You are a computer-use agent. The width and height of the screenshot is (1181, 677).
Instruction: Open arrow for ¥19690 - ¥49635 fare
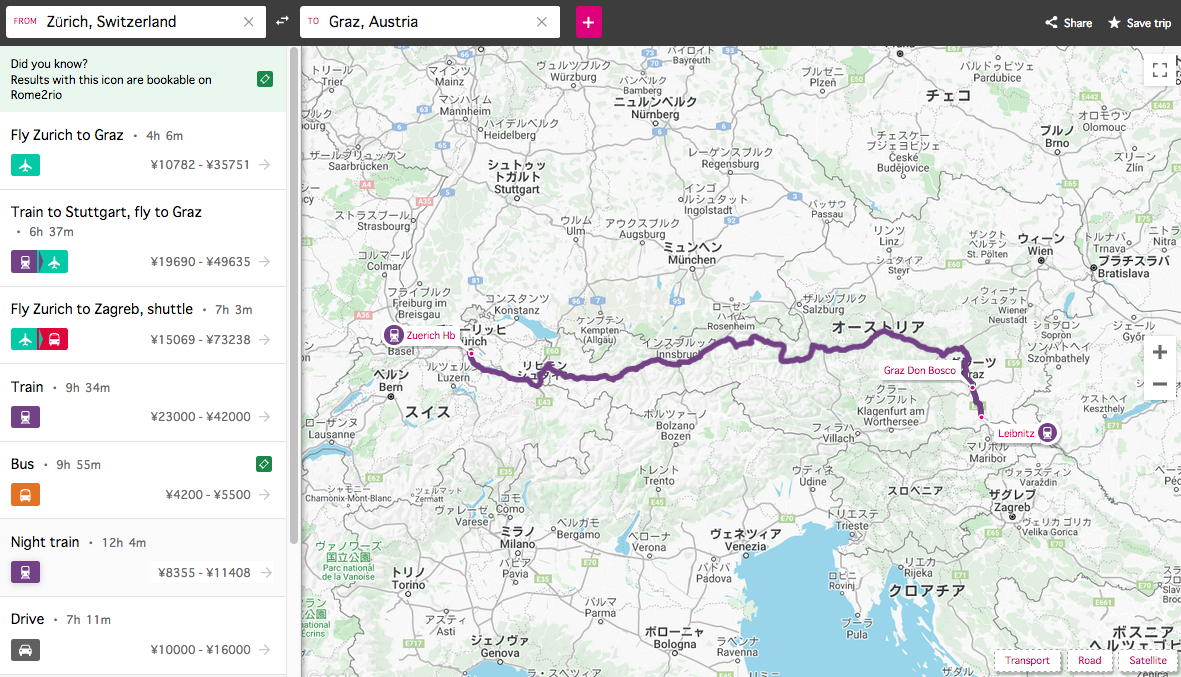pyautogui.click(x=264, y=261)
